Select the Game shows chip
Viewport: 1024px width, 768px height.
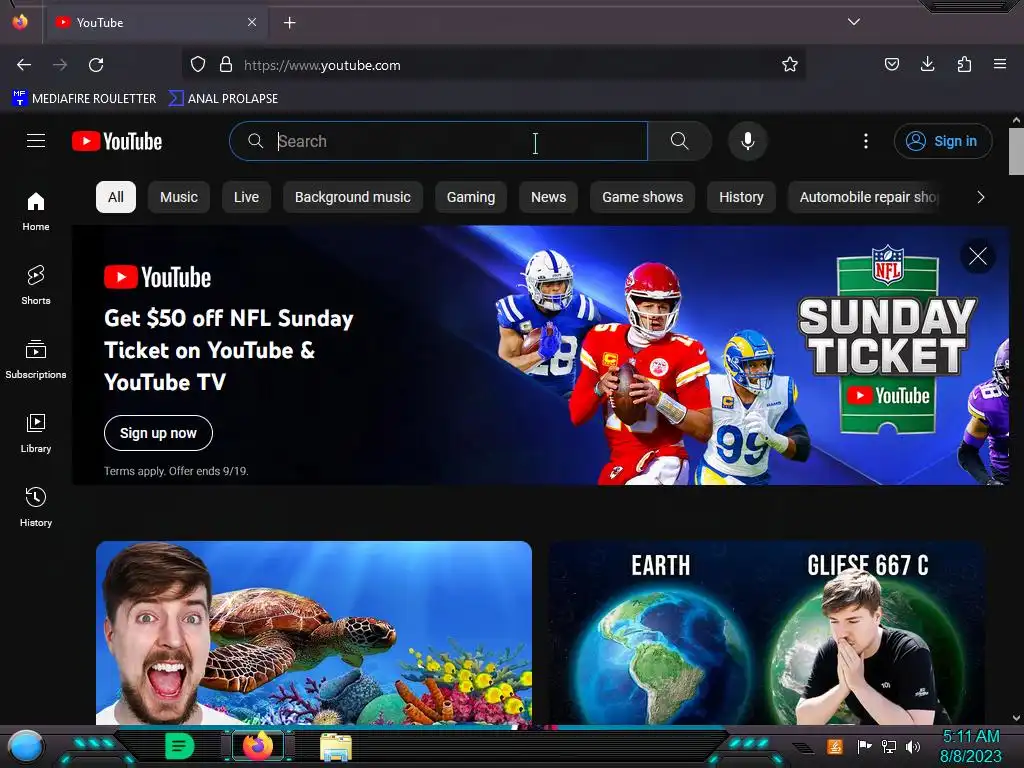(x=643, y=197)
